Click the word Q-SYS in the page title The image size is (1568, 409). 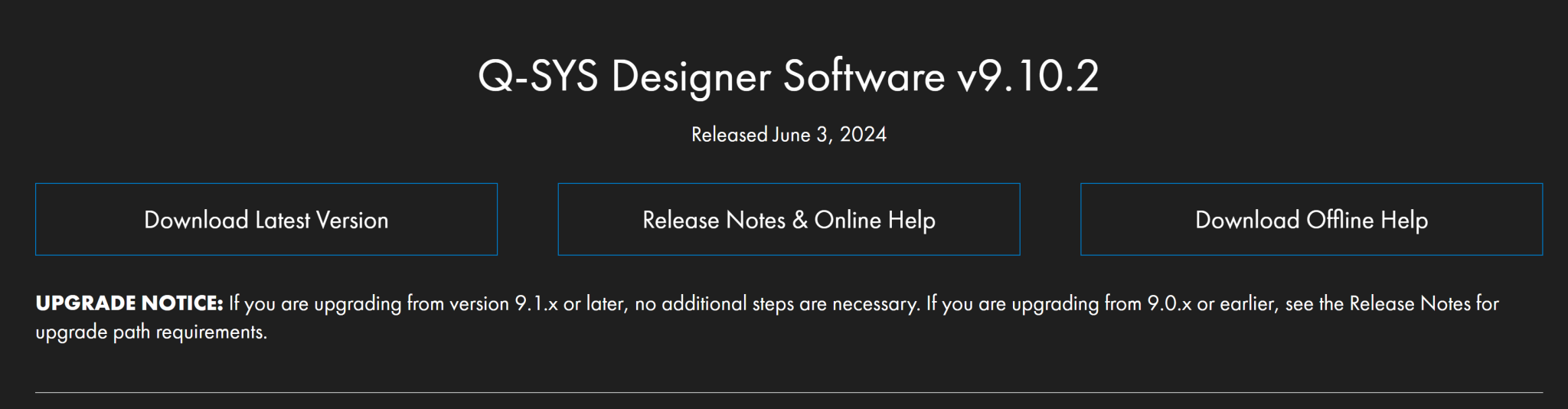537,77
